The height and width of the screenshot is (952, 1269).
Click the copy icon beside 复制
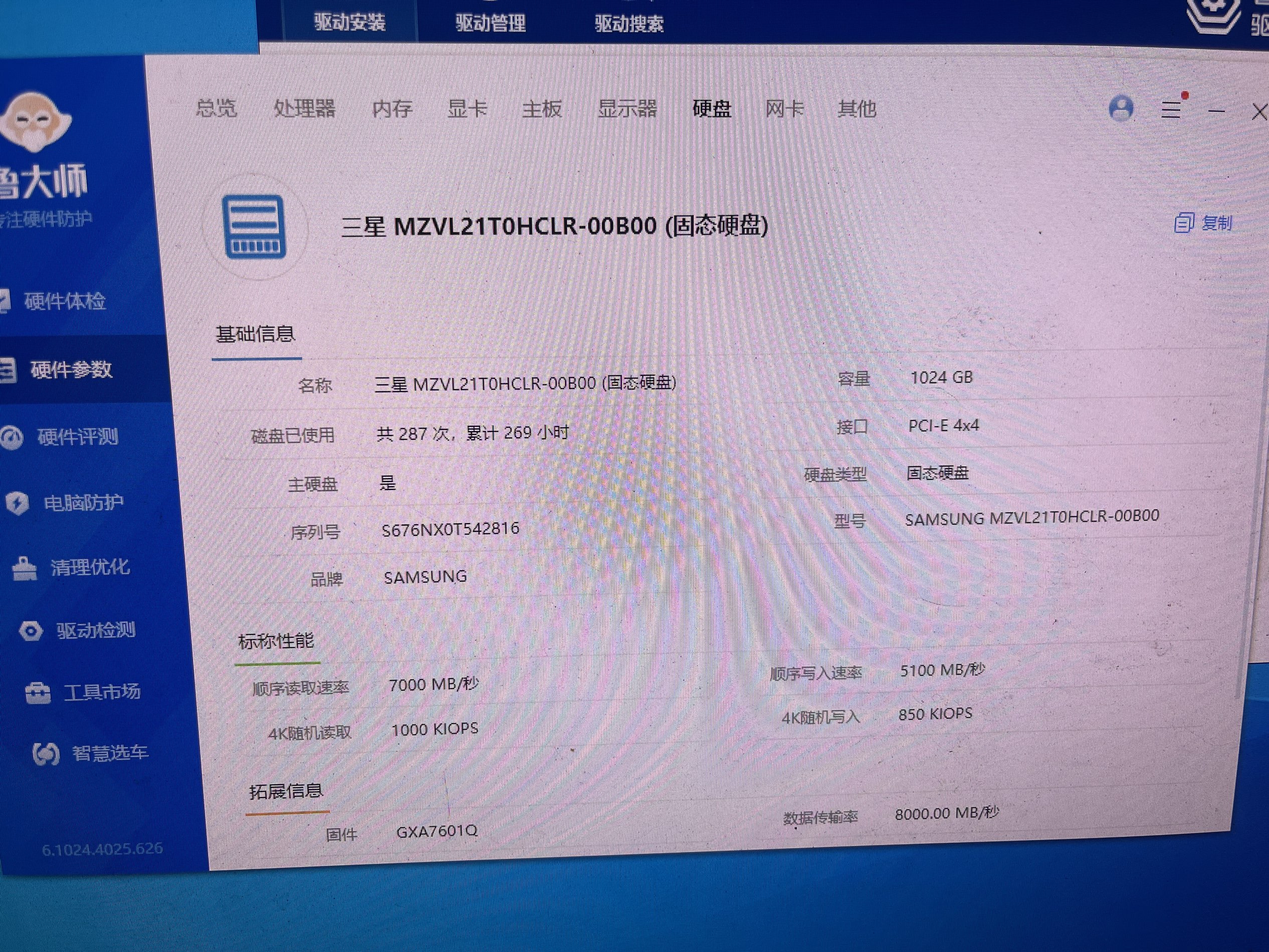click(x=1183, y=222)
